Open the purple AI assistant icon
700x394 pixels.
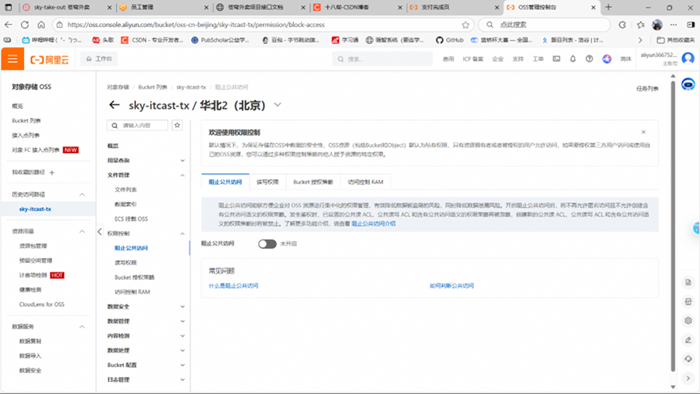click(607, 59)
